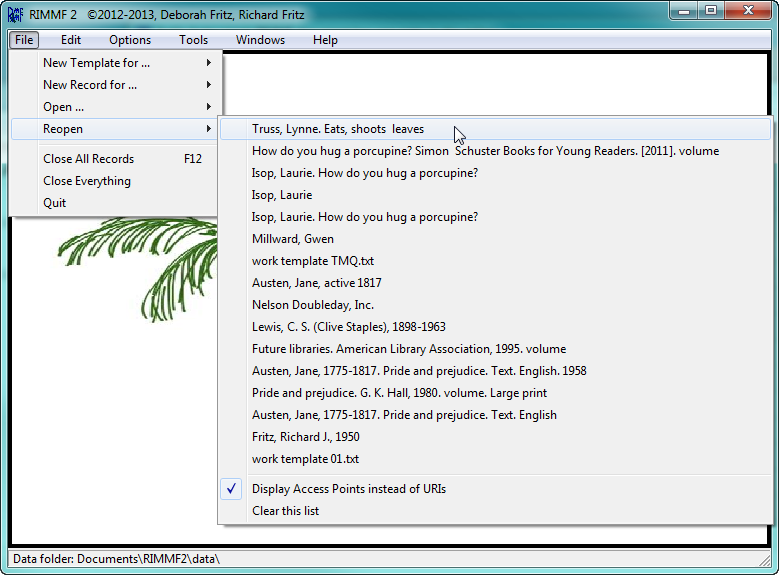Select Close Everything
Image resolution: width=779 pixels, height=575 pixels.
pyautogui.click(x=115, y=181)
